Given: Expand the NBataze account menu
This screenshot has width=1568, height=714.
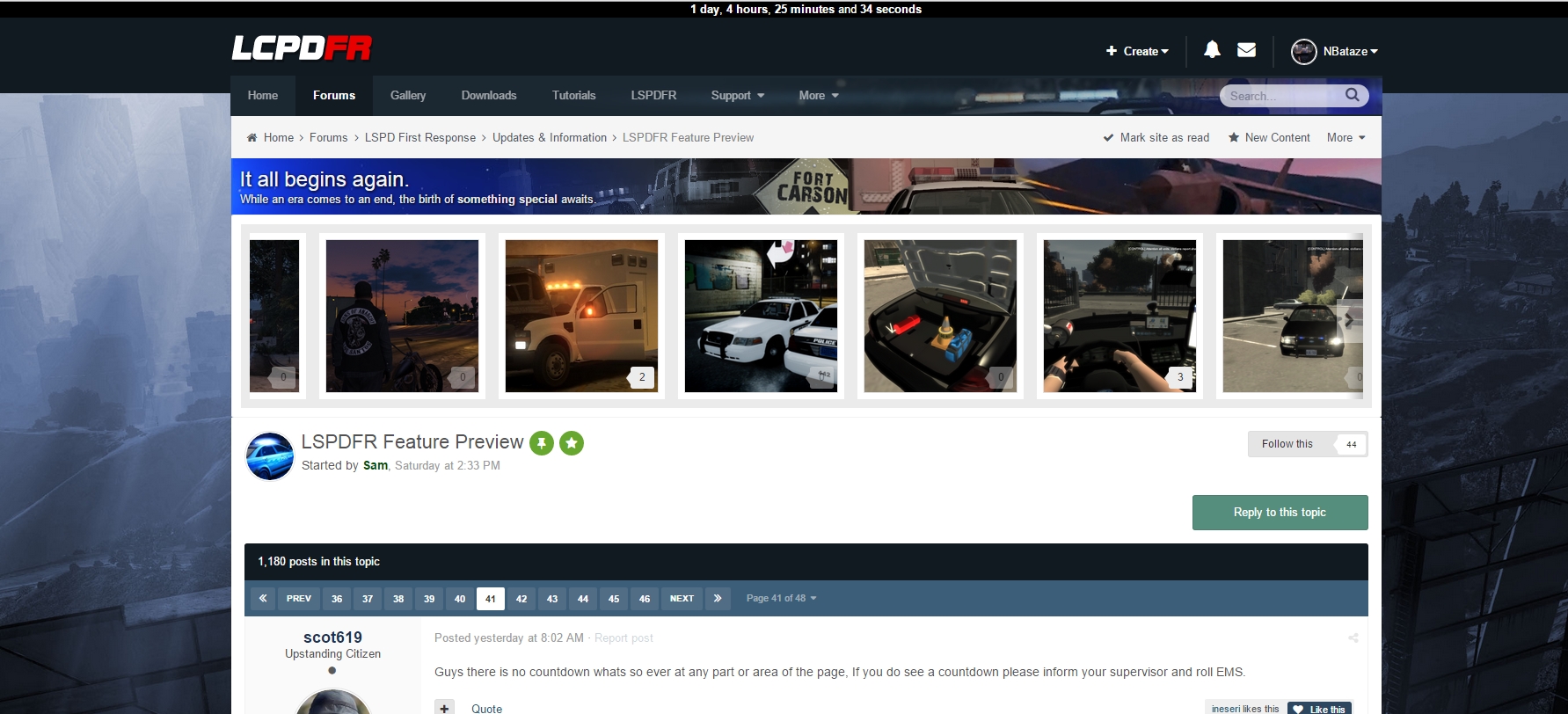Looking at the screenshot, I should click(1350, 52).
